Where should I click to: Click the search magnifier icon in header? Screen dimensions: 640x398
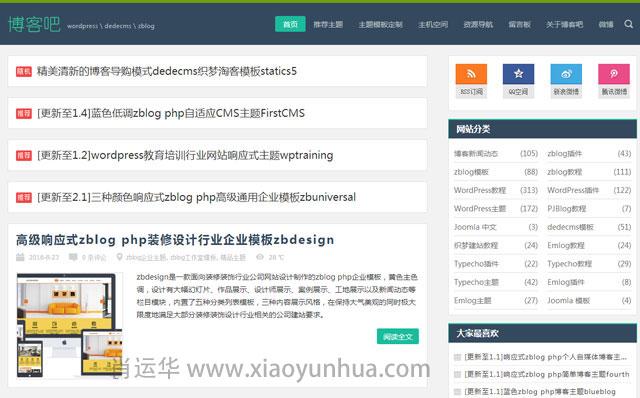coord(629,24)
